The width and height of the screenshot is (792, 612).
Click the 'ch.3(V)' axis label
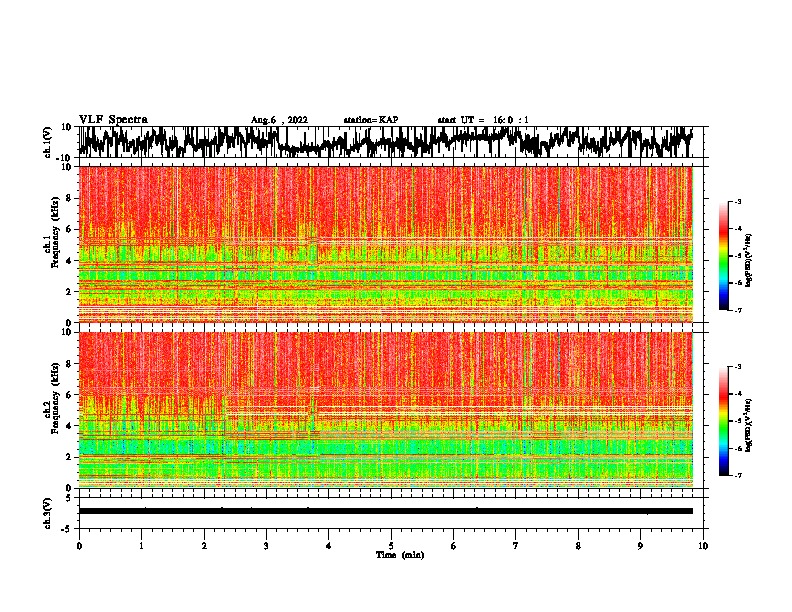click(x=47, y=513)
